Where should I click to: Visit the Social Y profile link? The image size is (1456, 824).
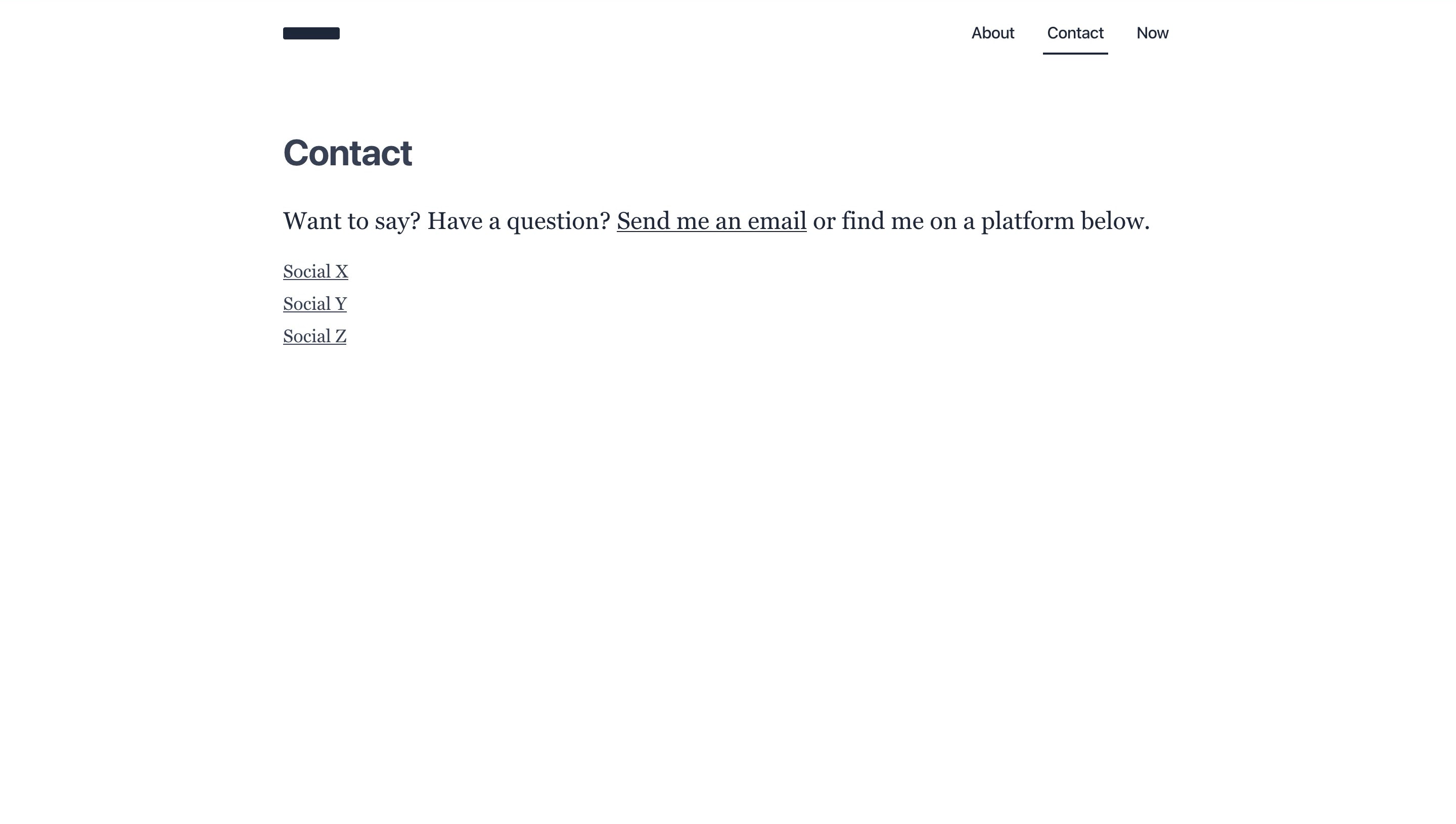(314, 304)
